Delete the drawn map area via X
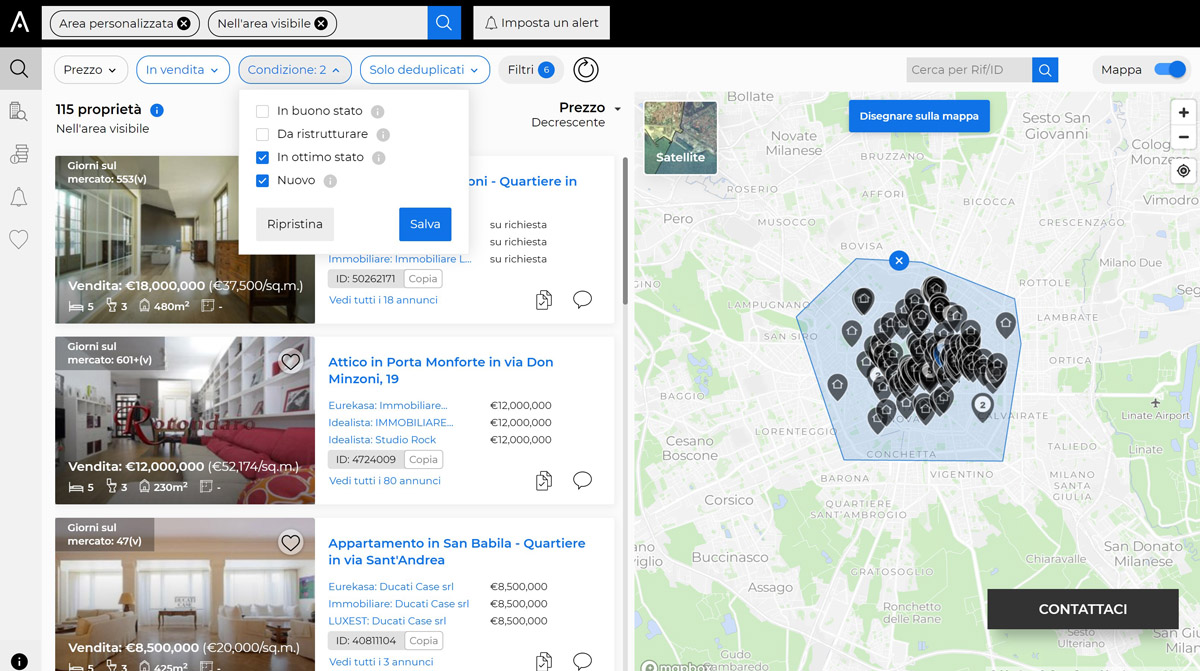The height and width of the screenshot is (671, 1200). point(899,261)
